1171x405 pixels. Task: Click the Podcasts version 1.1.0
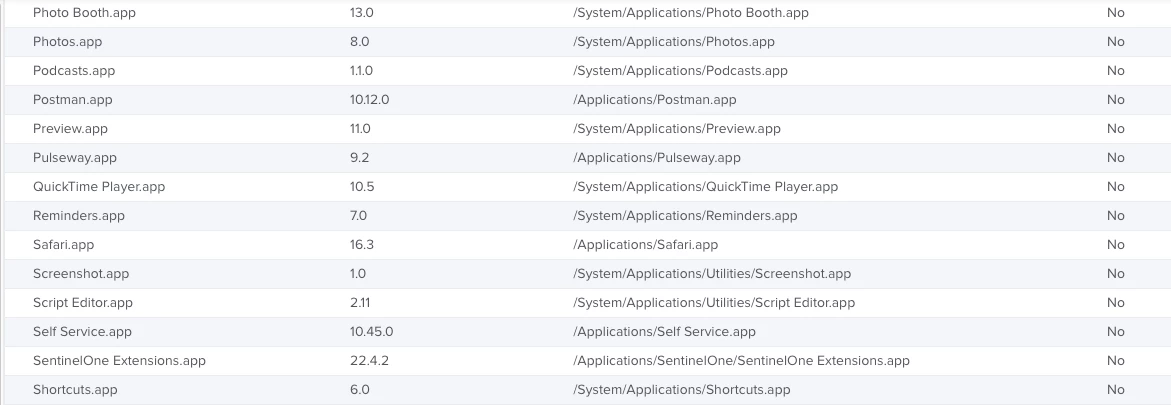point(361,71)
